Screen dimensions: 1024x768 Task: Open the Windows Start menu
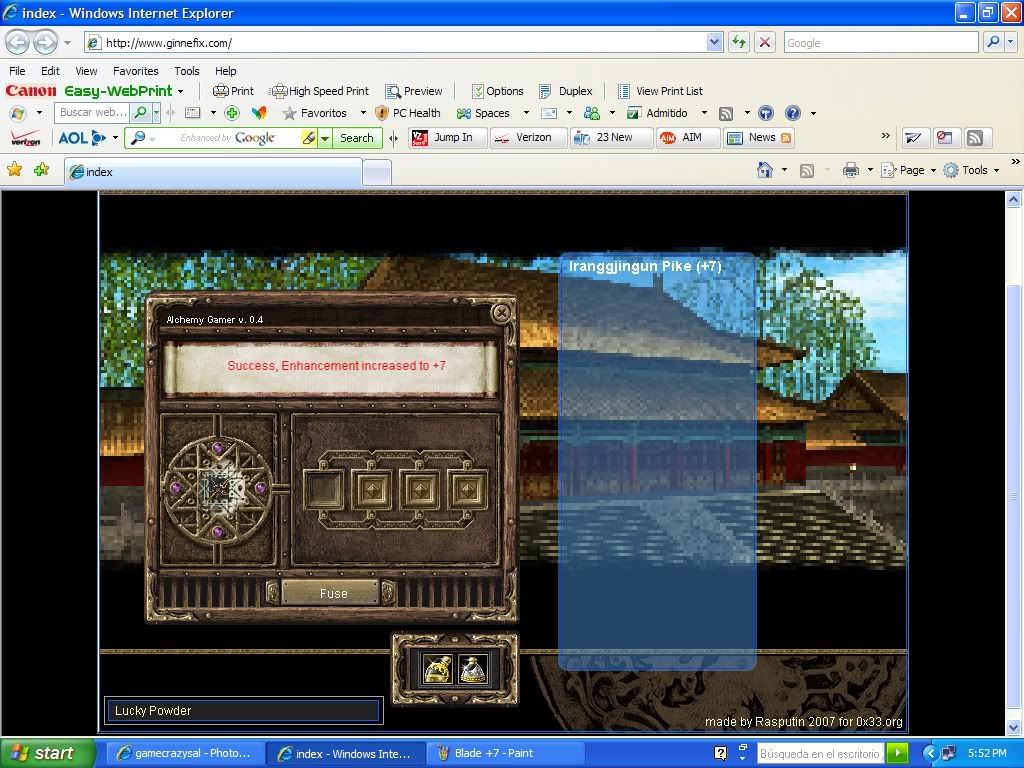(48, 753)
